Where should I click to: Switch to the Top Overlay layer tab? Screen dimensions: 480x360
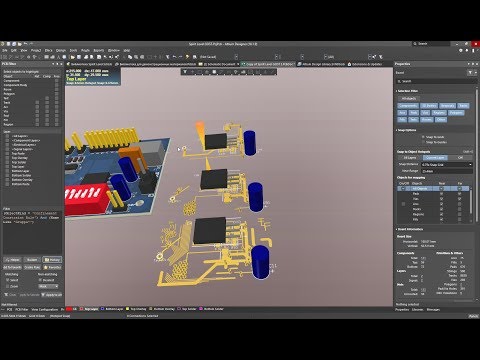(x=138, y=309)
